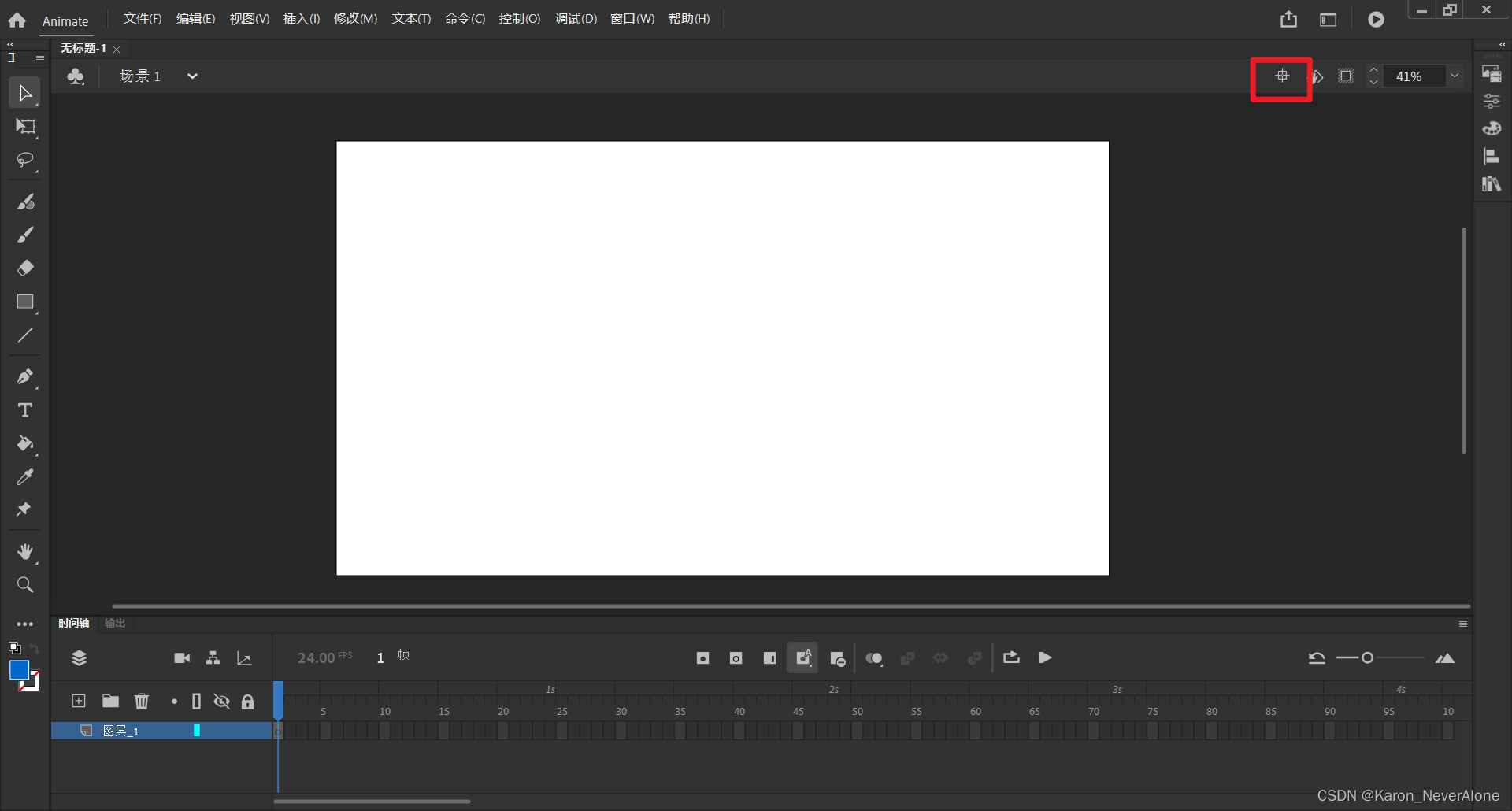Click the timeline zoom slider handle
1512x811 pixels.
click(x=1368, y=658)
